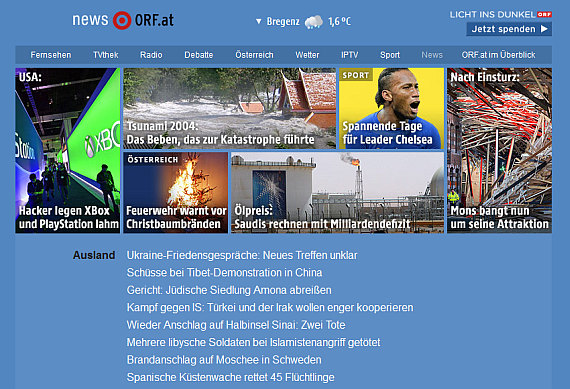Image resolution: width=570 pixels, height=389 pixels.
Task: Click the small ORF badge beside Licht ins Dunkel
Action: (544, 15)
